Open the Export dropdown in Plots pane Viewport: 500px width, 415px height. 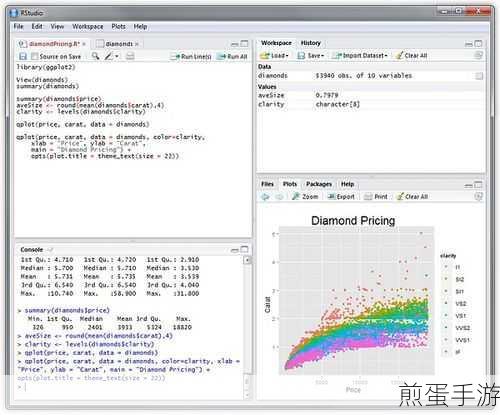[341, 197]
